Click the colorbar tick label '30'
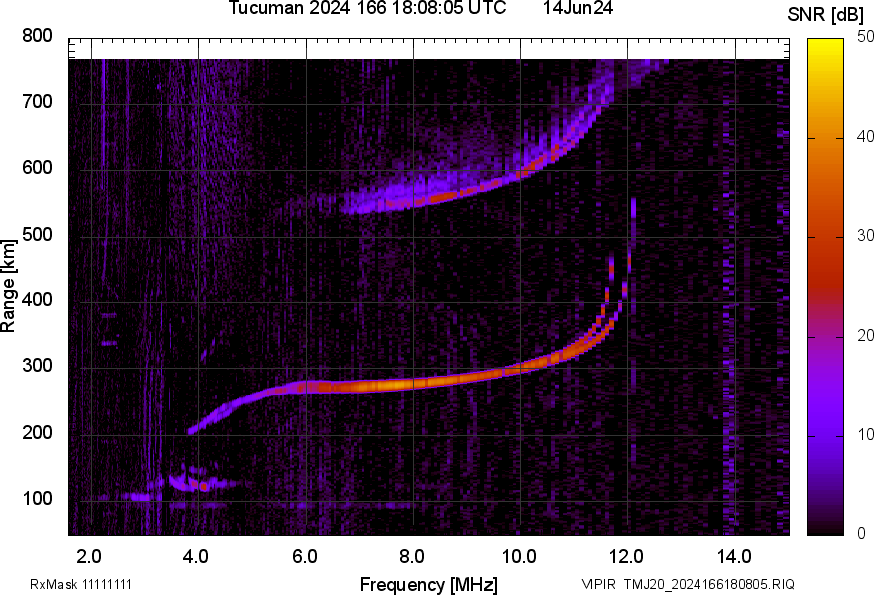874x595 pixels. pos(865,236)
